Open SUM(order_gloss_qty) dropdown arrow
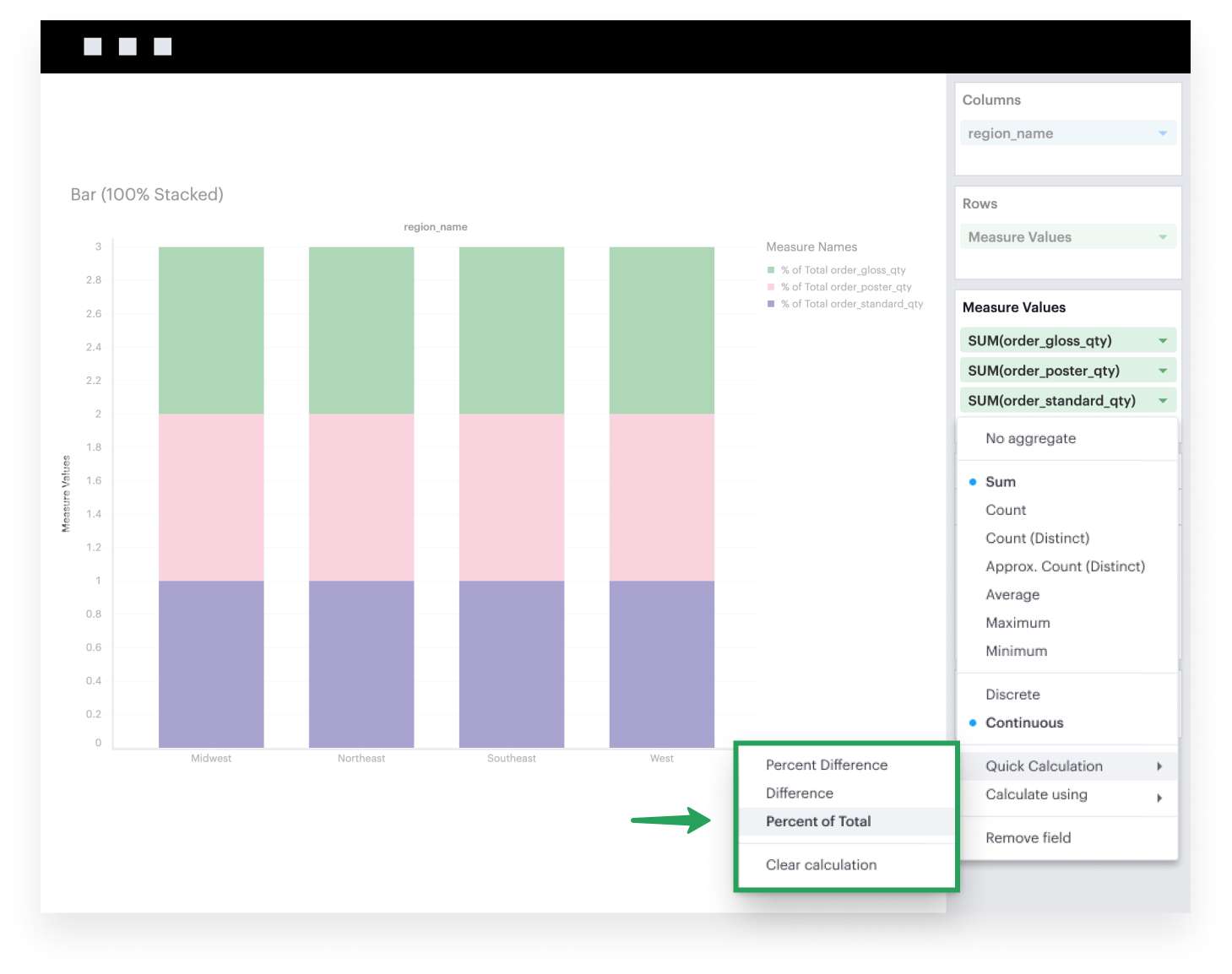1232x974 pixels. [x=1162, y=341]
